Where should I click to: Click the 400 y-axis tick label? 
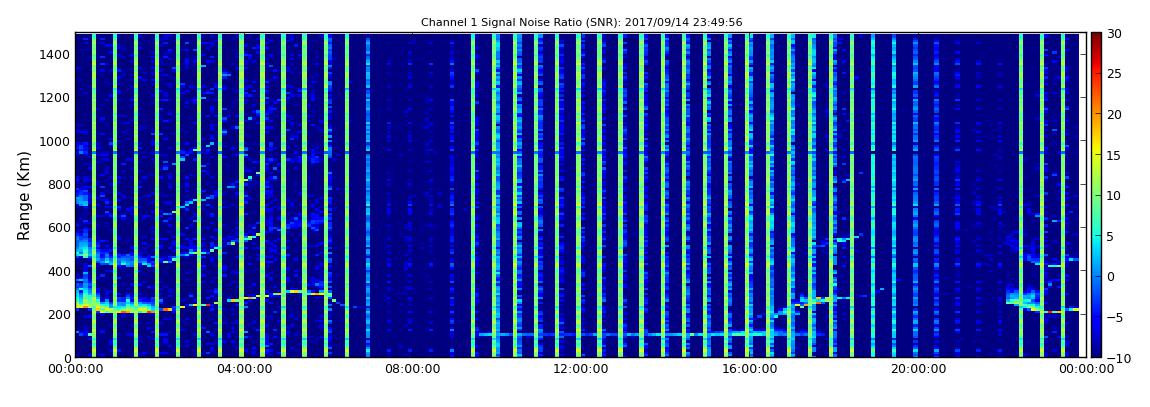pyautogui.click(x=59, y=271)
